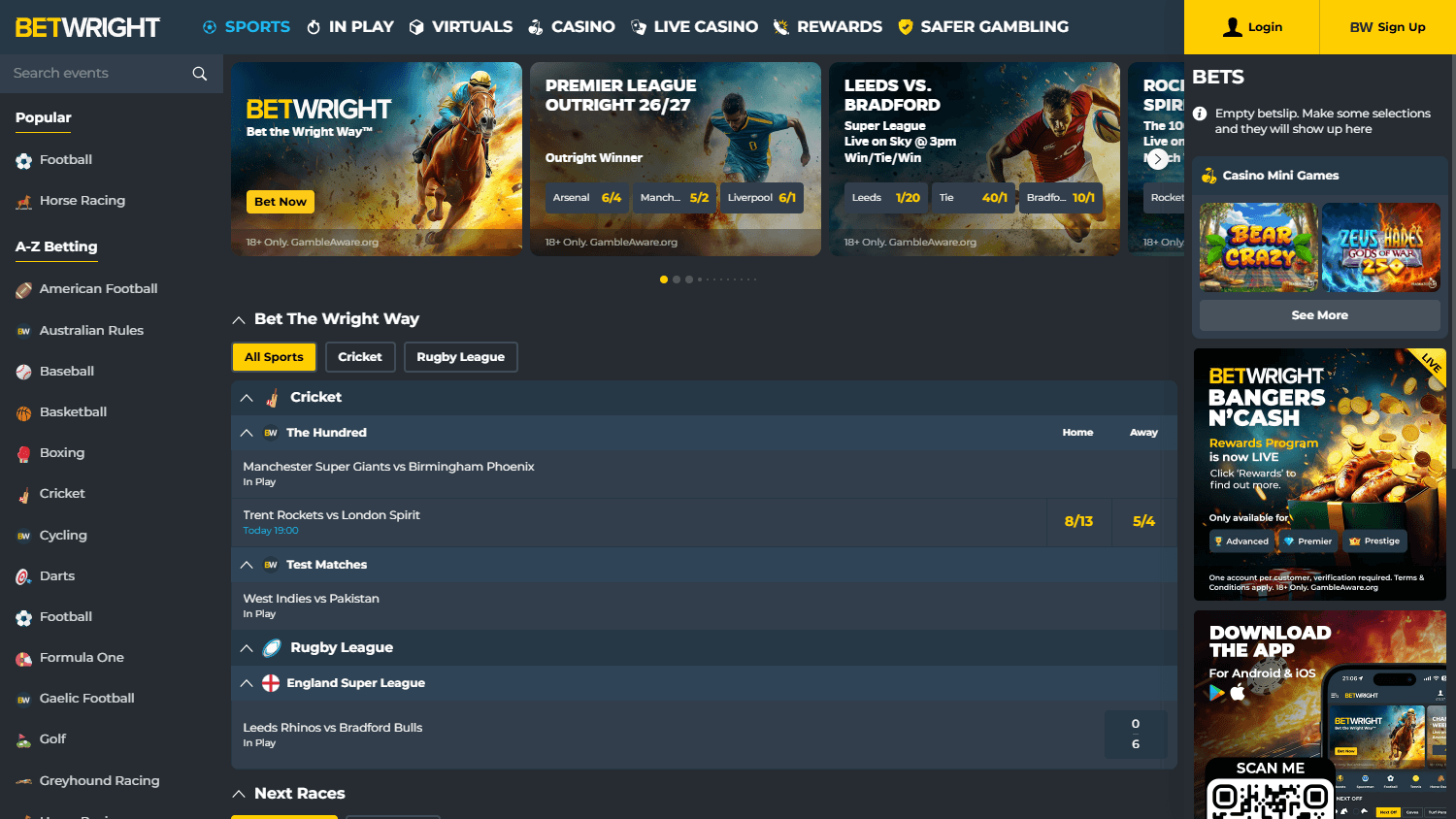This screenshot has height=819, width=1456.
Task: Collapse the Test Matches competition
Action: [x=247, y=565]
